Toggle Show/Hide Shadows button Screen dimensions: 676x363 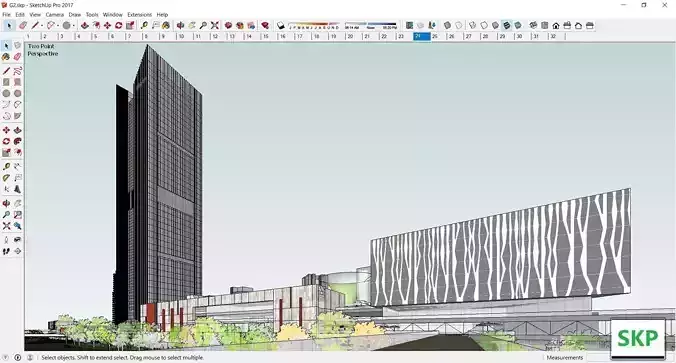(x=281, y=25)
